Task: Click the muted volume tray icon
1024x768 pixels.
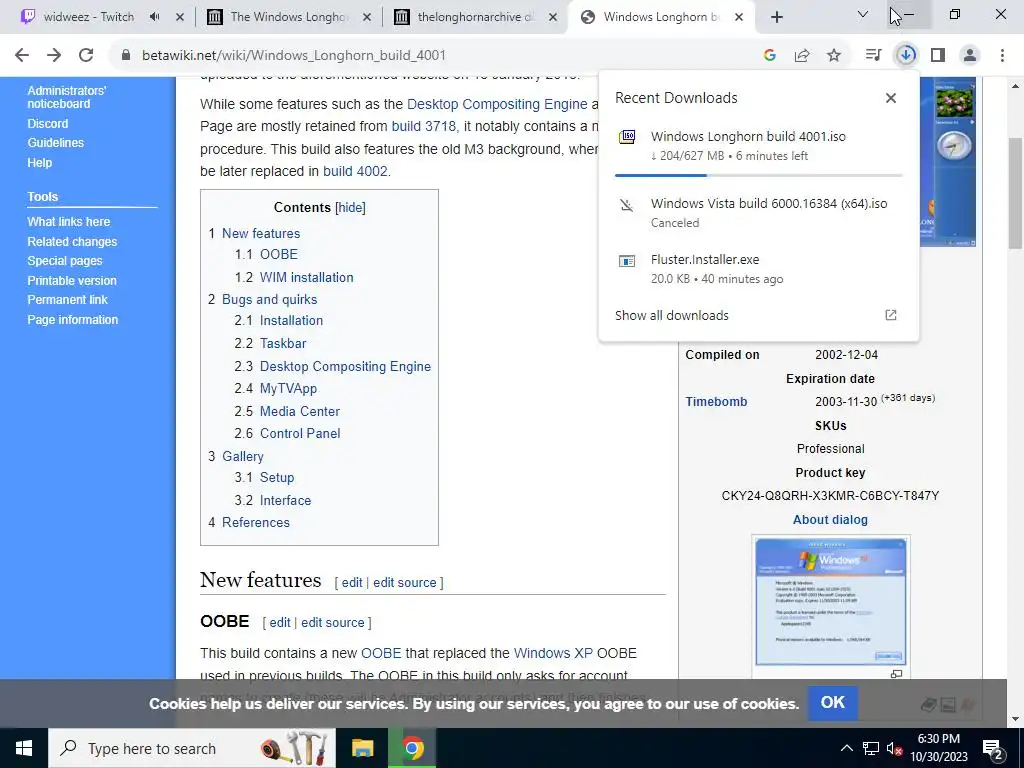Action: 894,748
